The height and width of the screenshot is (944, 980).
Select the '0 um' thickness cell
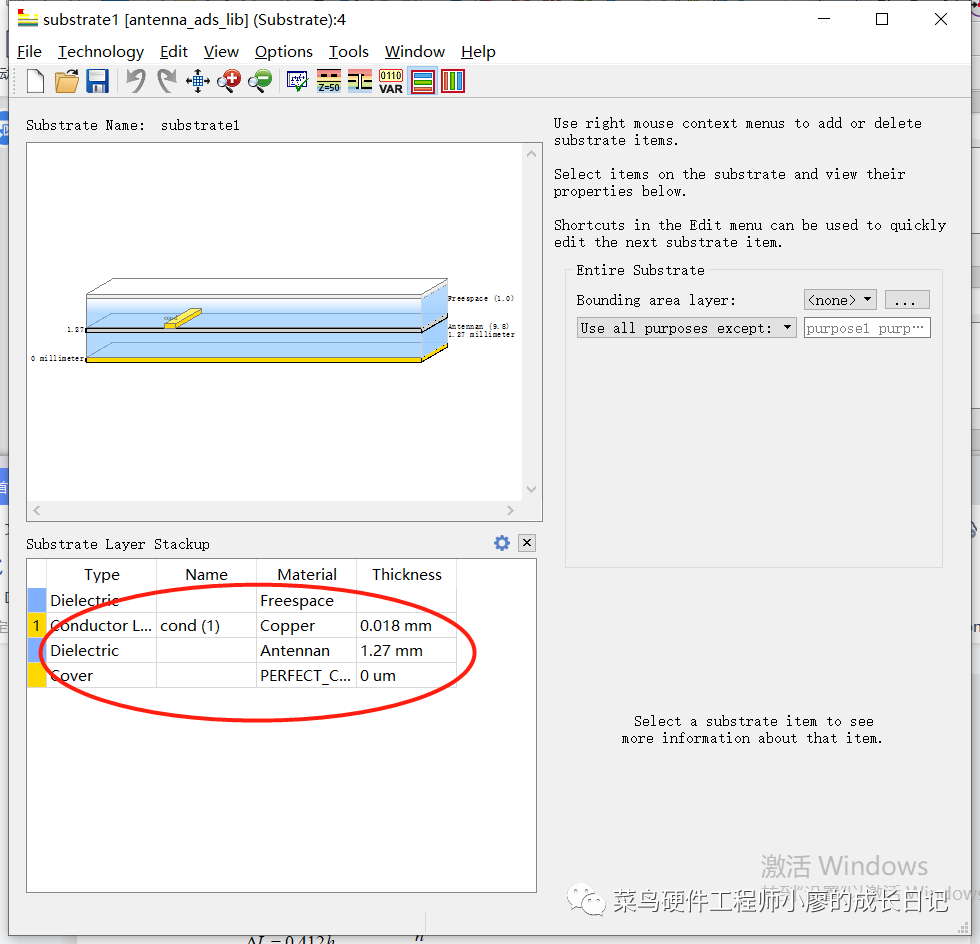[406, 676]
